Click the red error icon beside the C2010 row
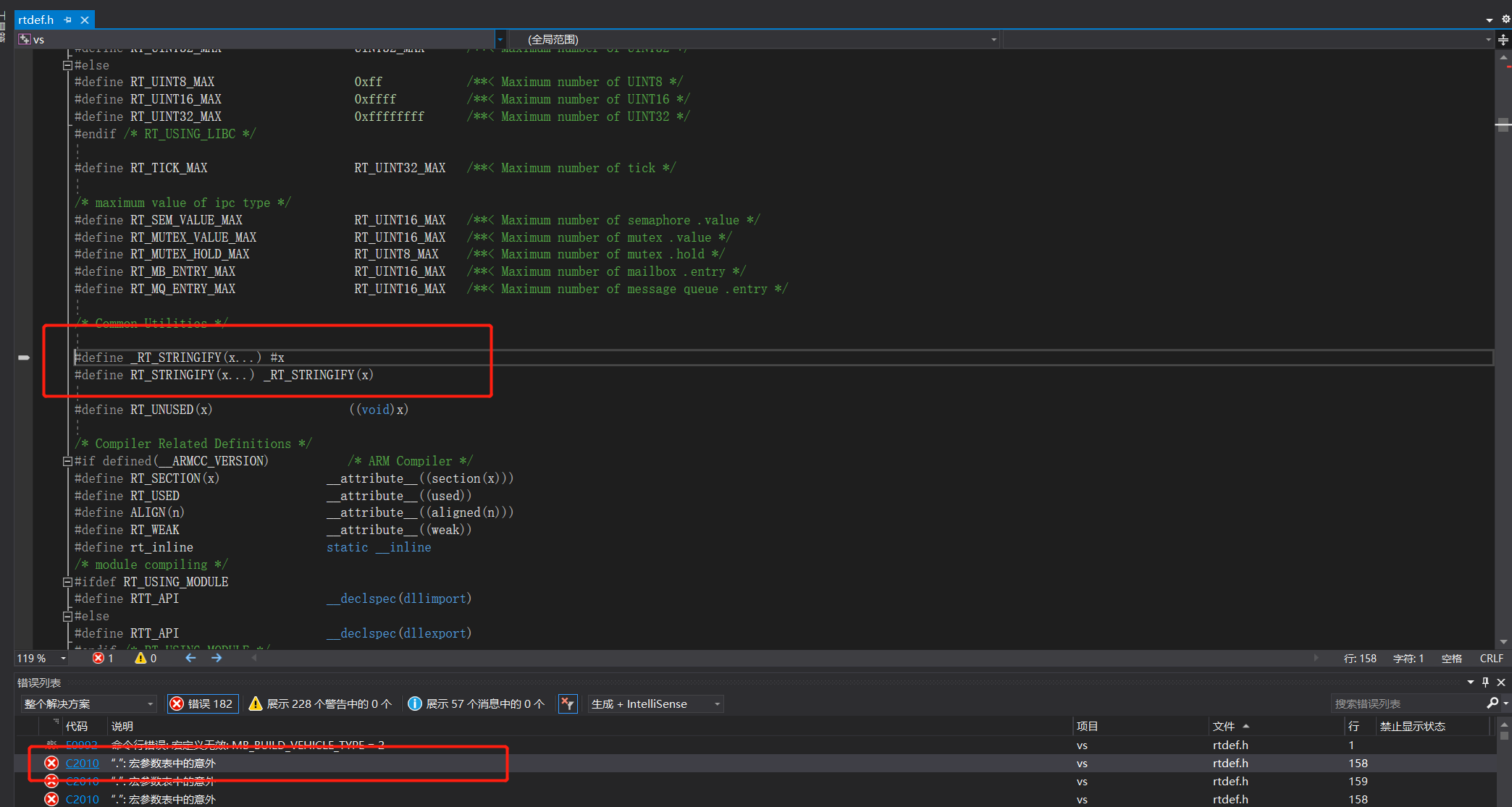This screenshot has height=807, width=1512. tap(51, 763)
